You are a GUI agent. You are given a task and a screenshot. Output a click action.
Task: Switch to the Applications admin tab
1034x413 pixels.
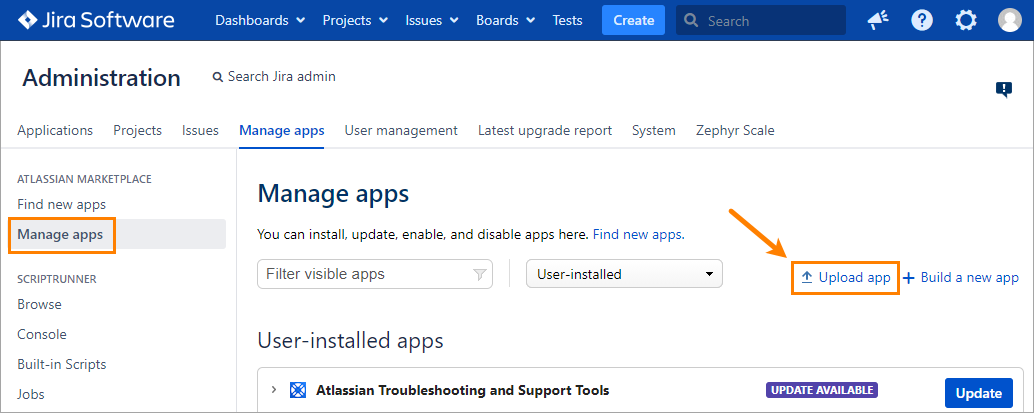55,131
